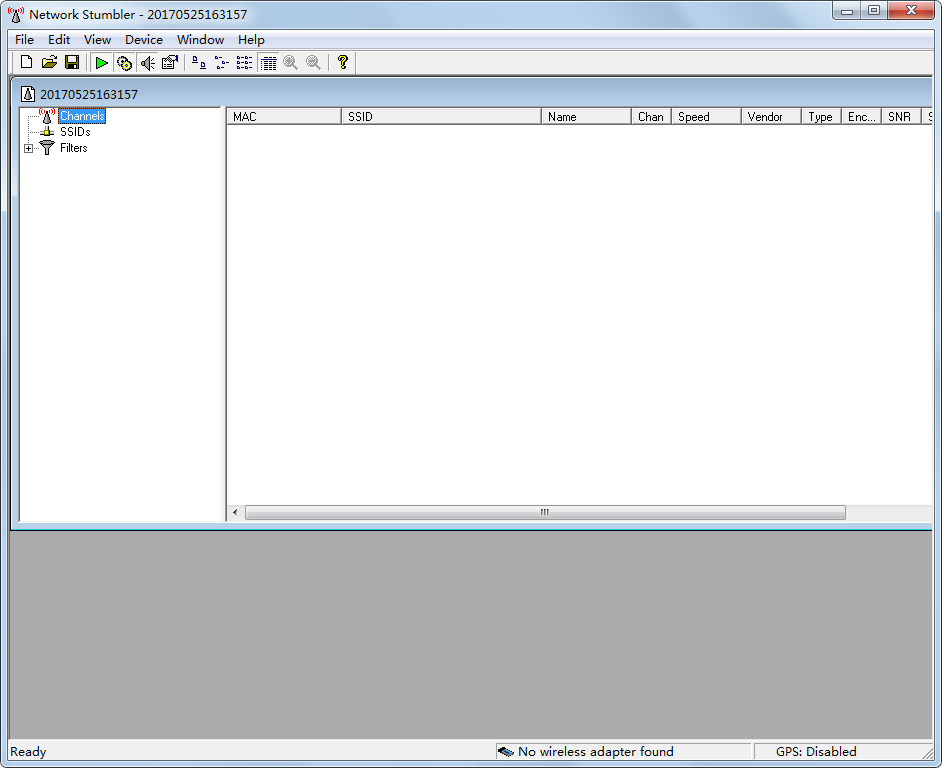Switch to large icons view
This screenshot has height=768, width=942.
tap(199, 63)
